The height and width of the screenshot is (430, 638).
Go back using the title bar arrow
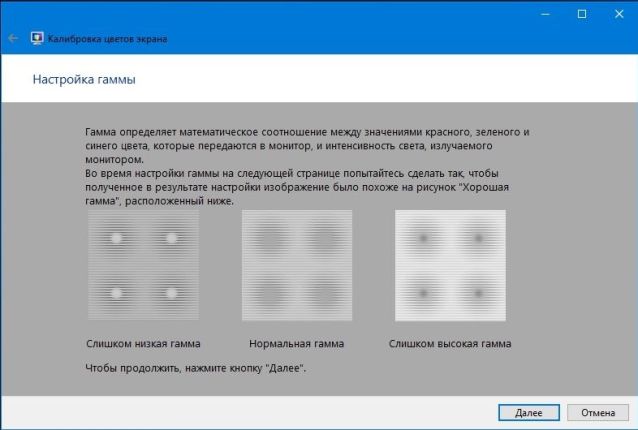click(x=13, y=39)
